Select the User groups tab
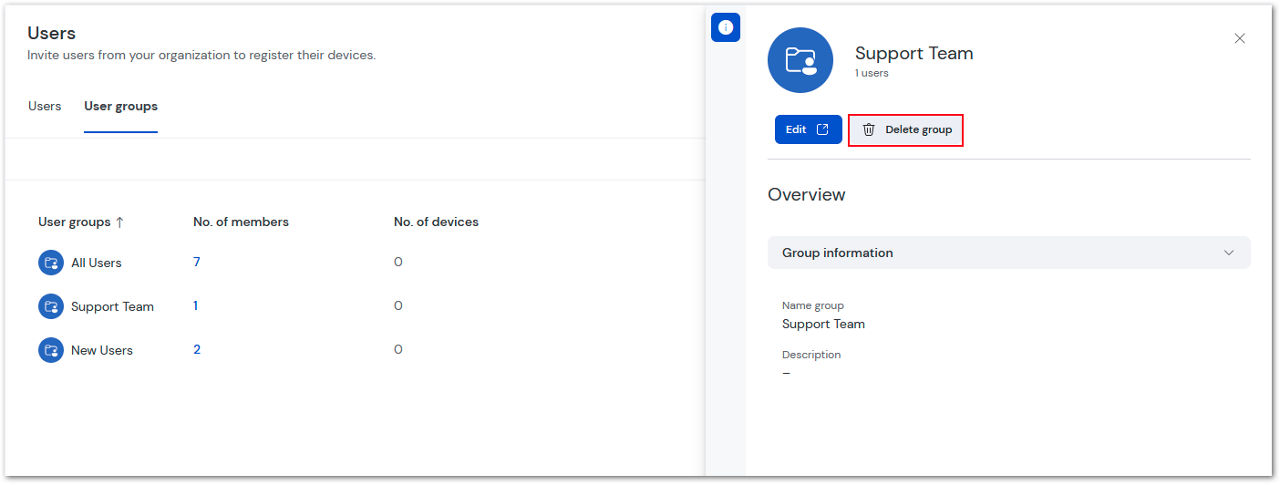This screenshot has height=485, width=1280. [x=121, y=106]
